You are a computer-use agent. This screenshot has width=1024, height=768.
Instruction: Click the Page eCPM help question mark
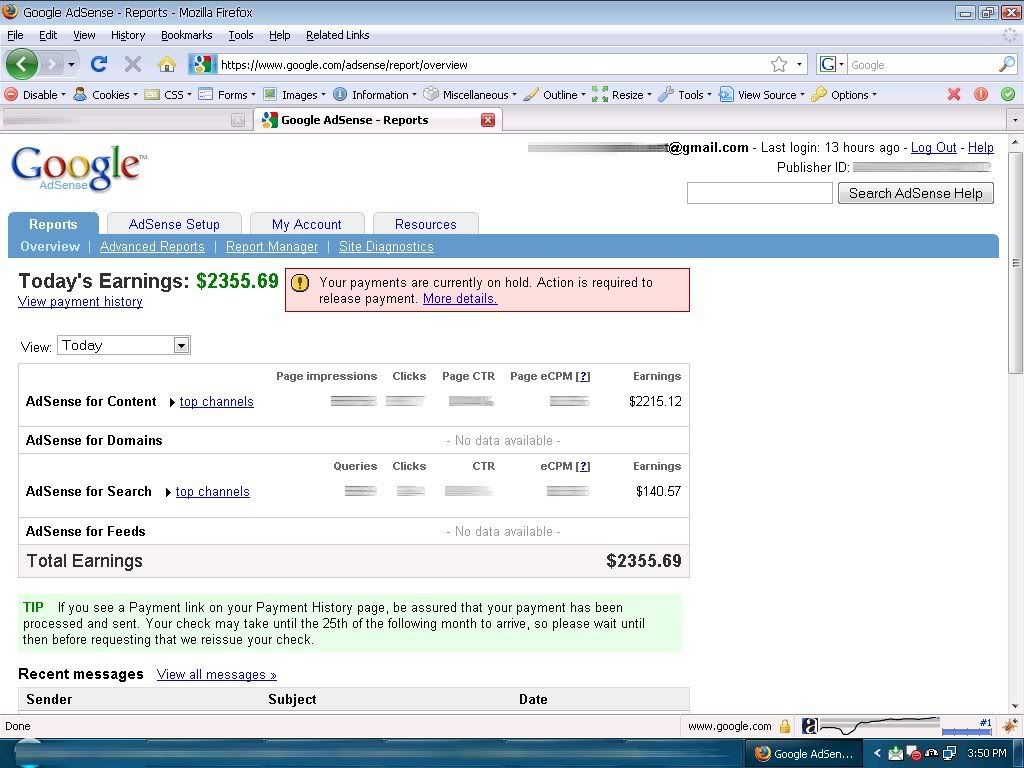[583, 377]
